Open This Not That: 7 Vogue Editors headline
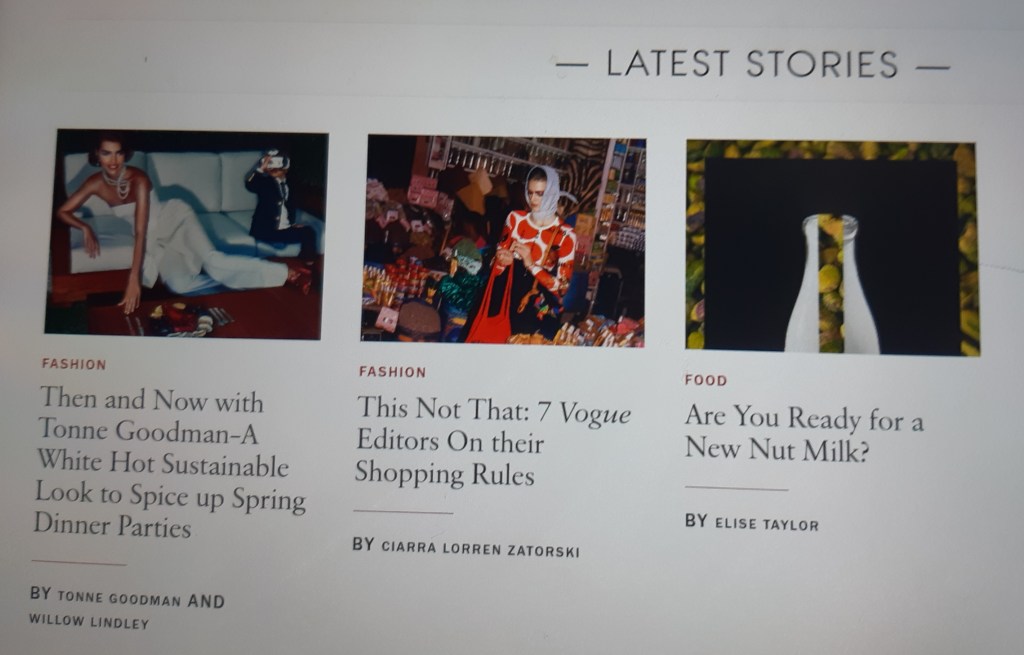This screenshot has width=1024, height=655. [x=493, y=441]
